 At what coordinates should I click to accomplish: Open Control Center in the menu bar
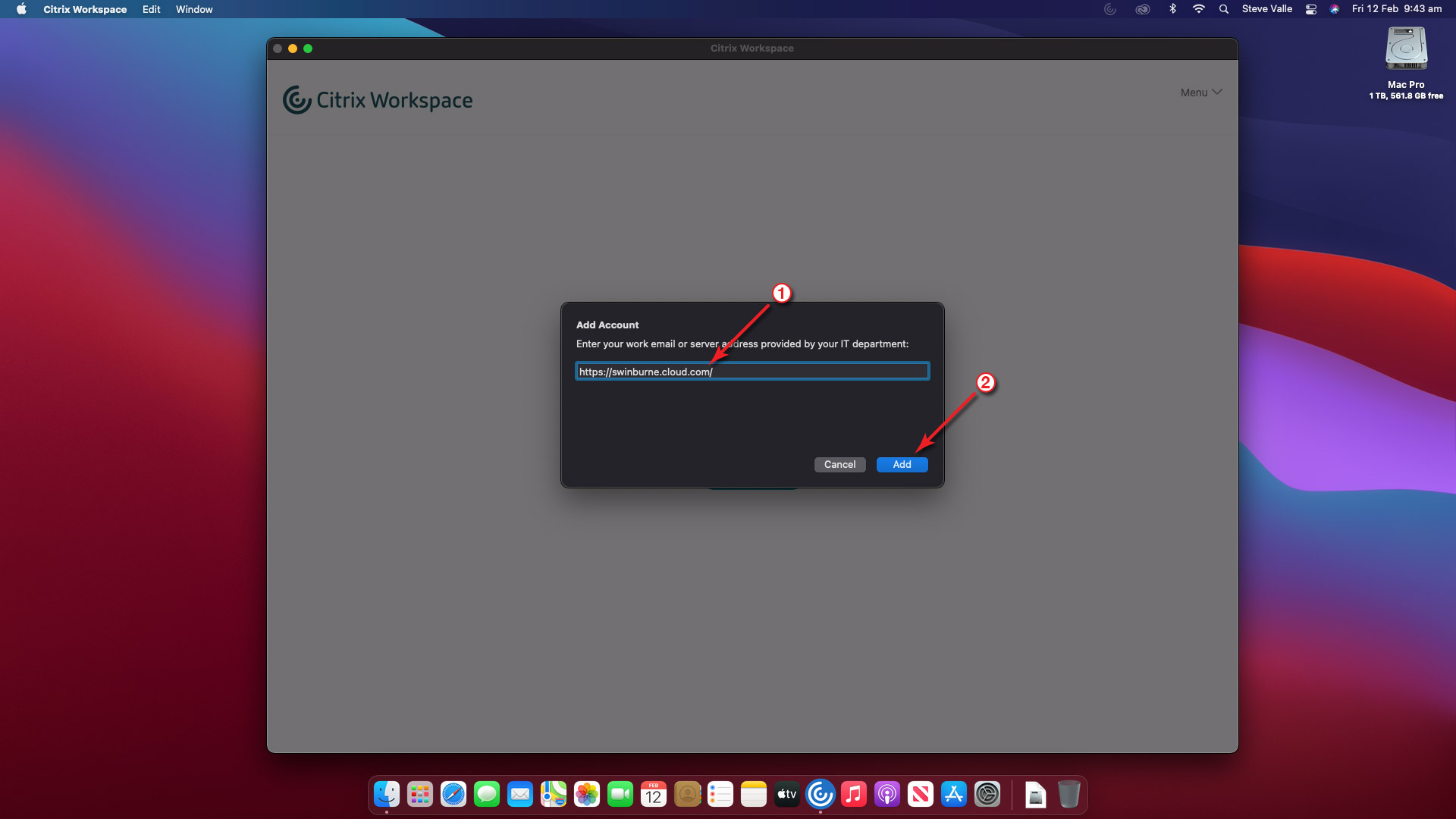click(x=1310, y=9)
